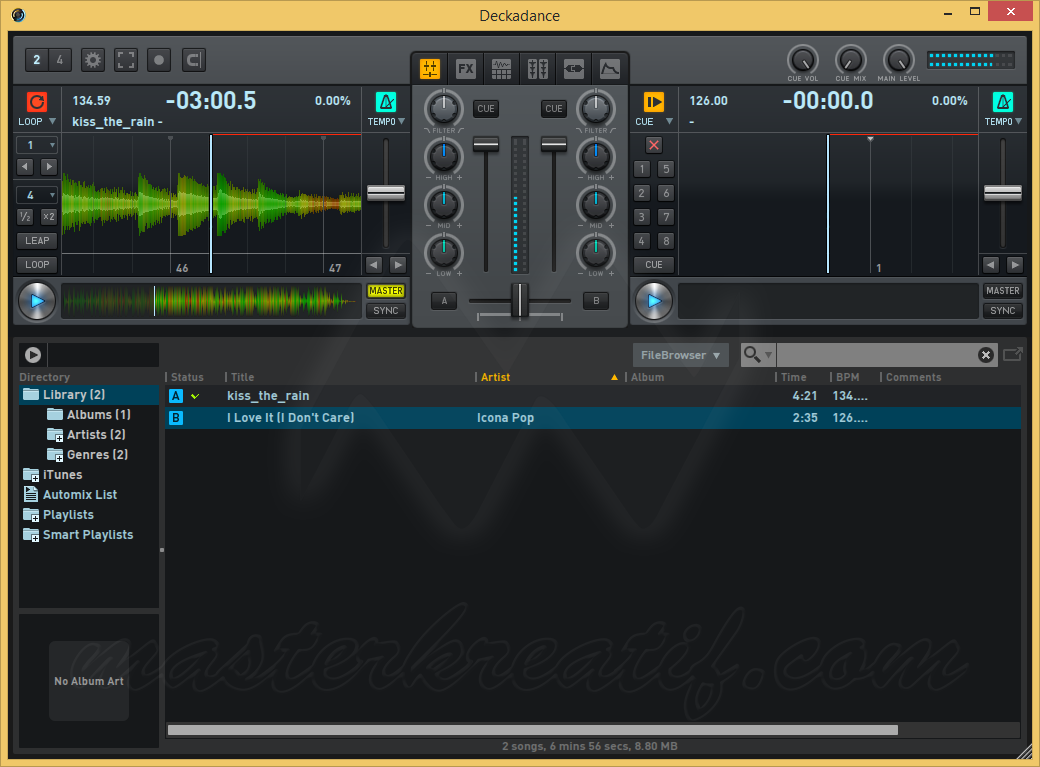Open the FX panel tab
This screenshot has width=1040, height=767.
[466, 68]
